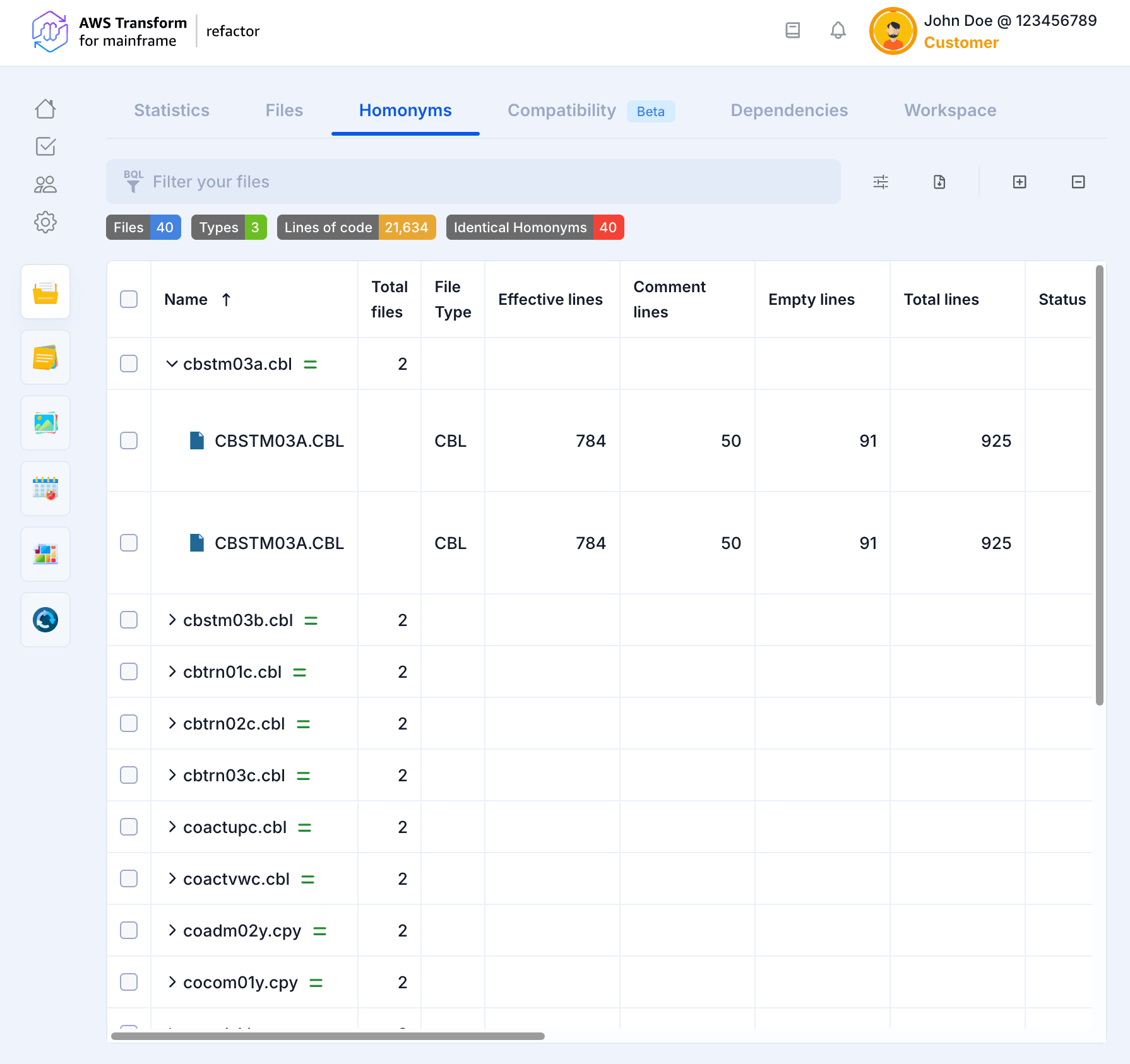This screenshot has width=1130, height=1064.
Task: Select the checkbox next to coactupc.cbl
Action: (129, 827)
